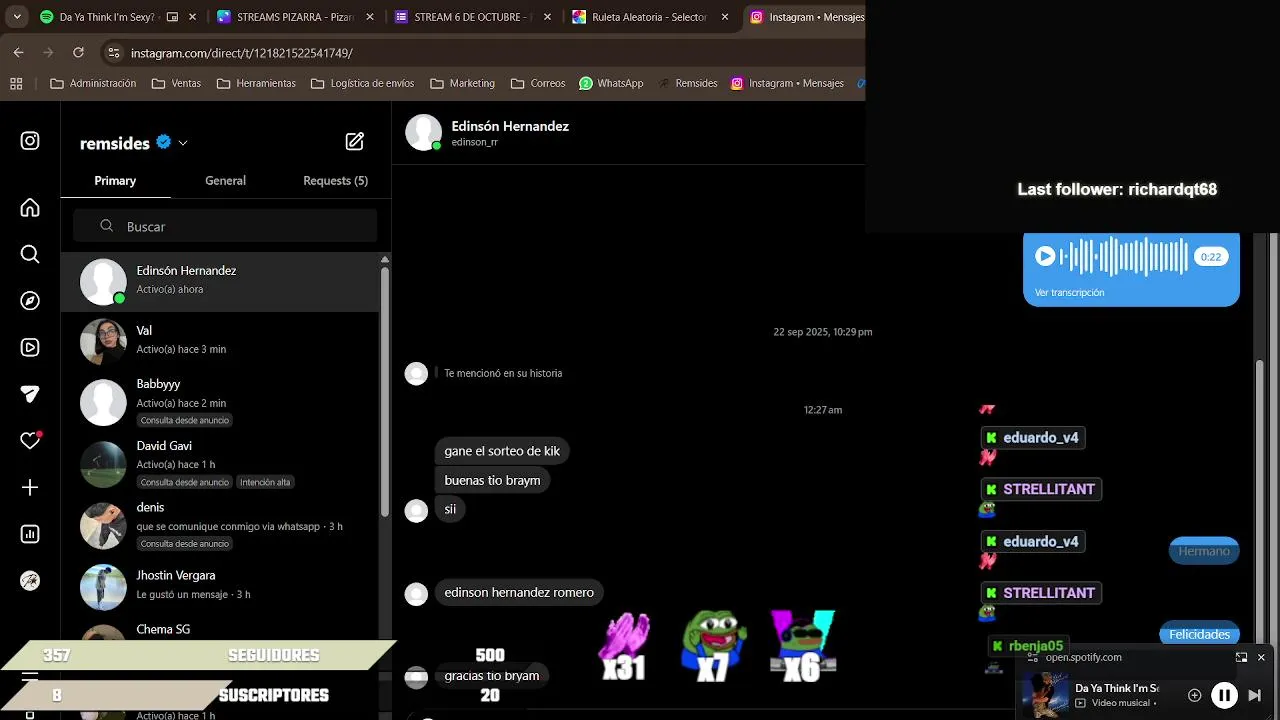1280x720 pixels.
Task: Expand the remsides account switcher chevron
Action: [x=183, y=143]
